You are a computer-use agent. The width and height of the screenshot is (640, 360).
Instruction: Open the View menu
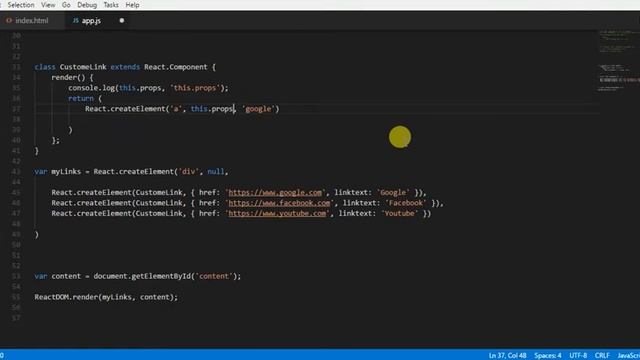click(x=48, y=5)
